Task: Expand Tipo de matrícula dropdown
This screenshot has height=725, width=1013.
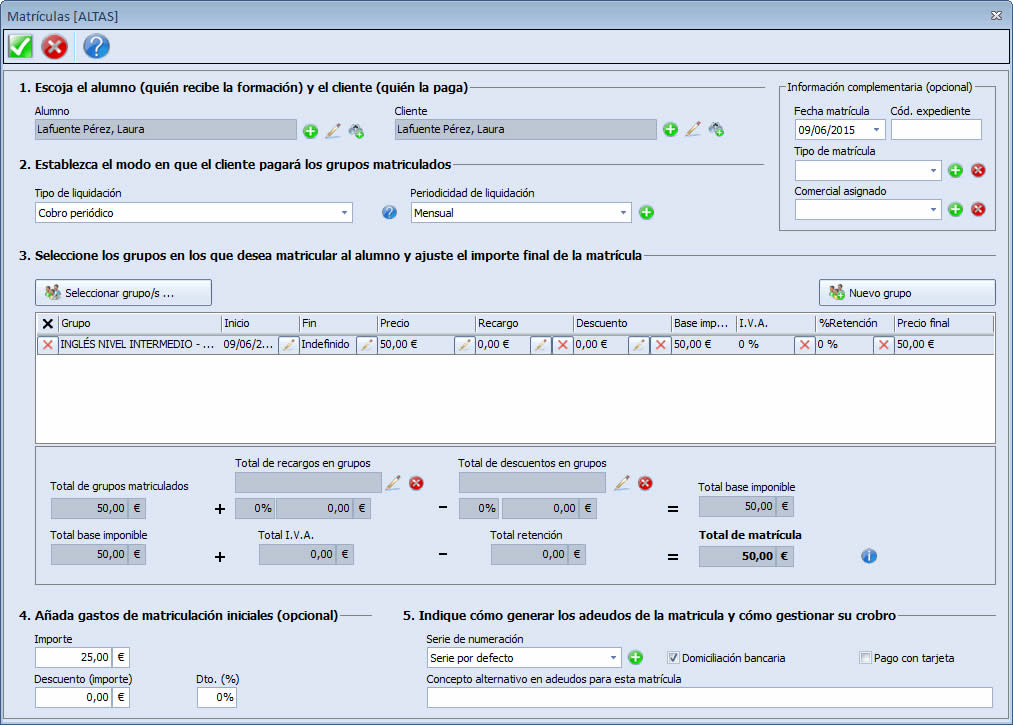Action: 933,171
